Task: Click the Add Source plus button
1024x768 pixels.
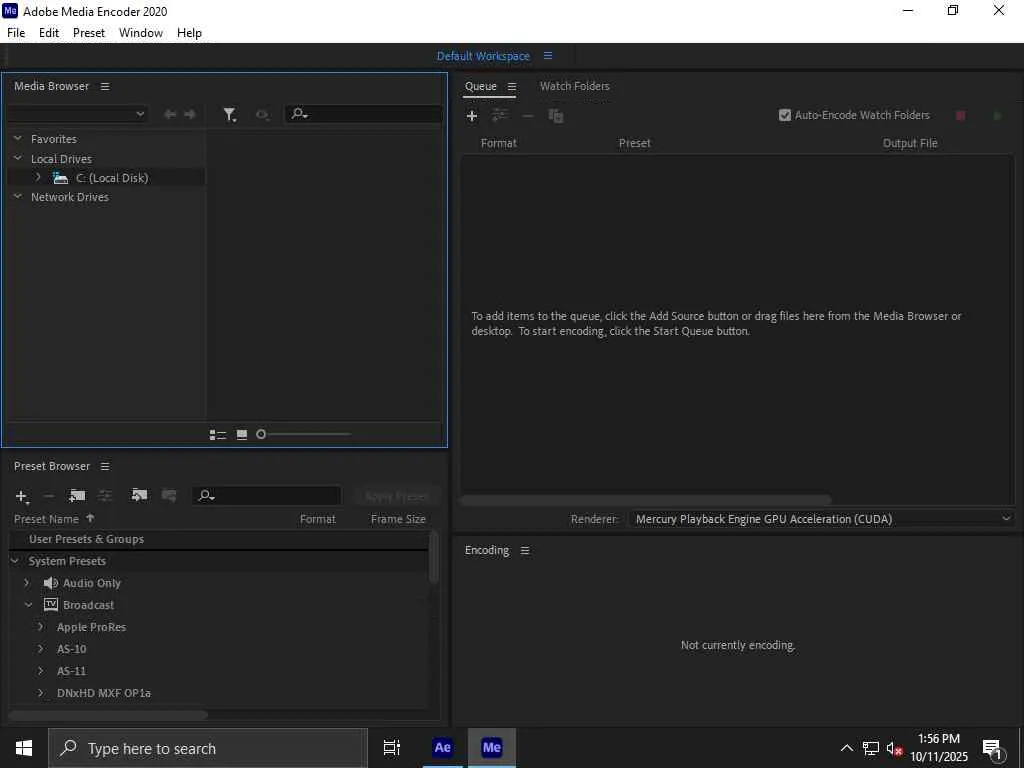Action: (x=472, y=116)
